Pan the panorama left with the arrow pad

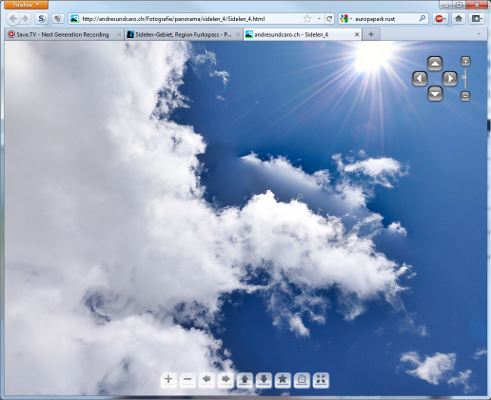click(x=420, y=79)
